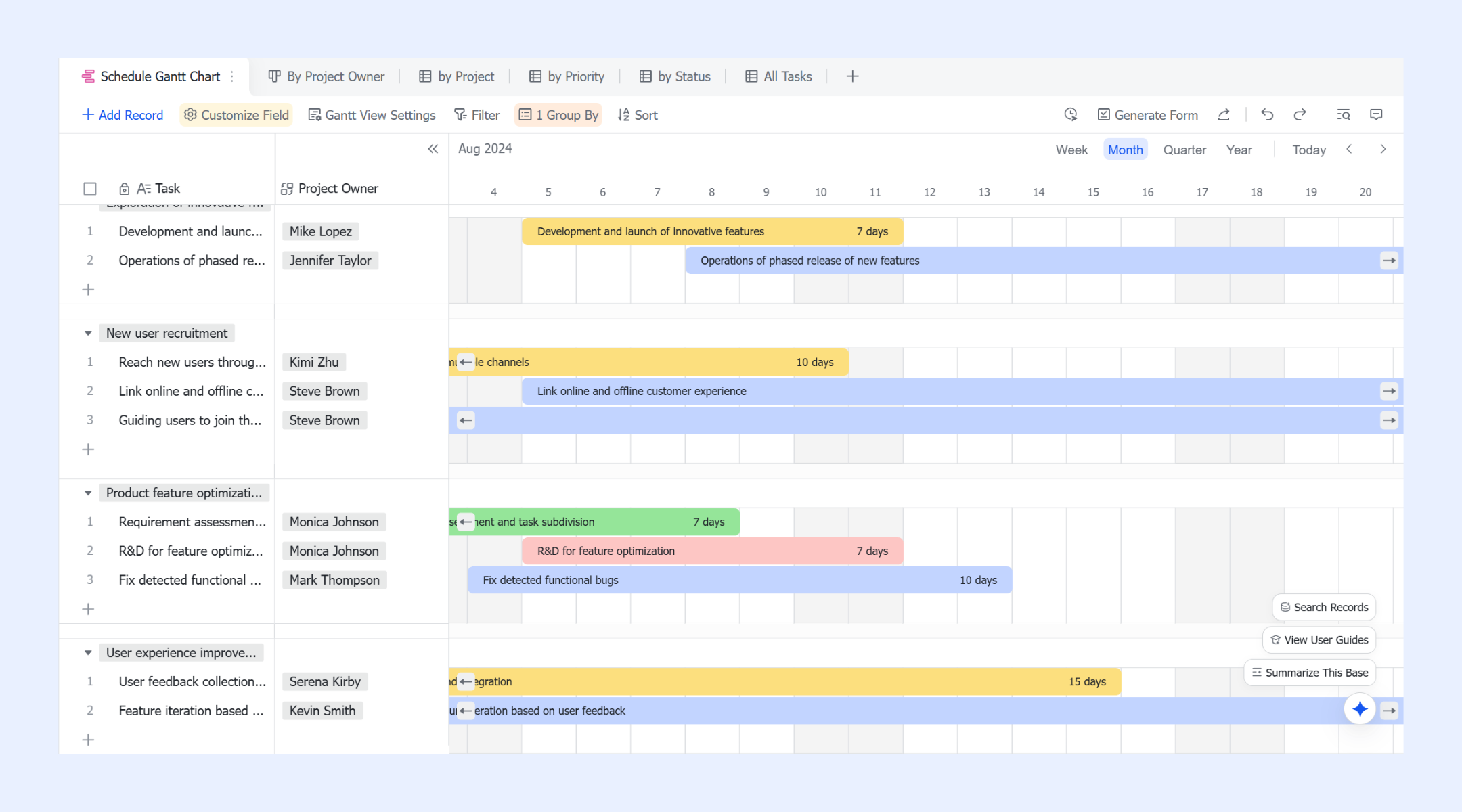The image size is (1462, 812).
Task: Click Kevin Smith owner cell
Action: (x=322, y=710)
